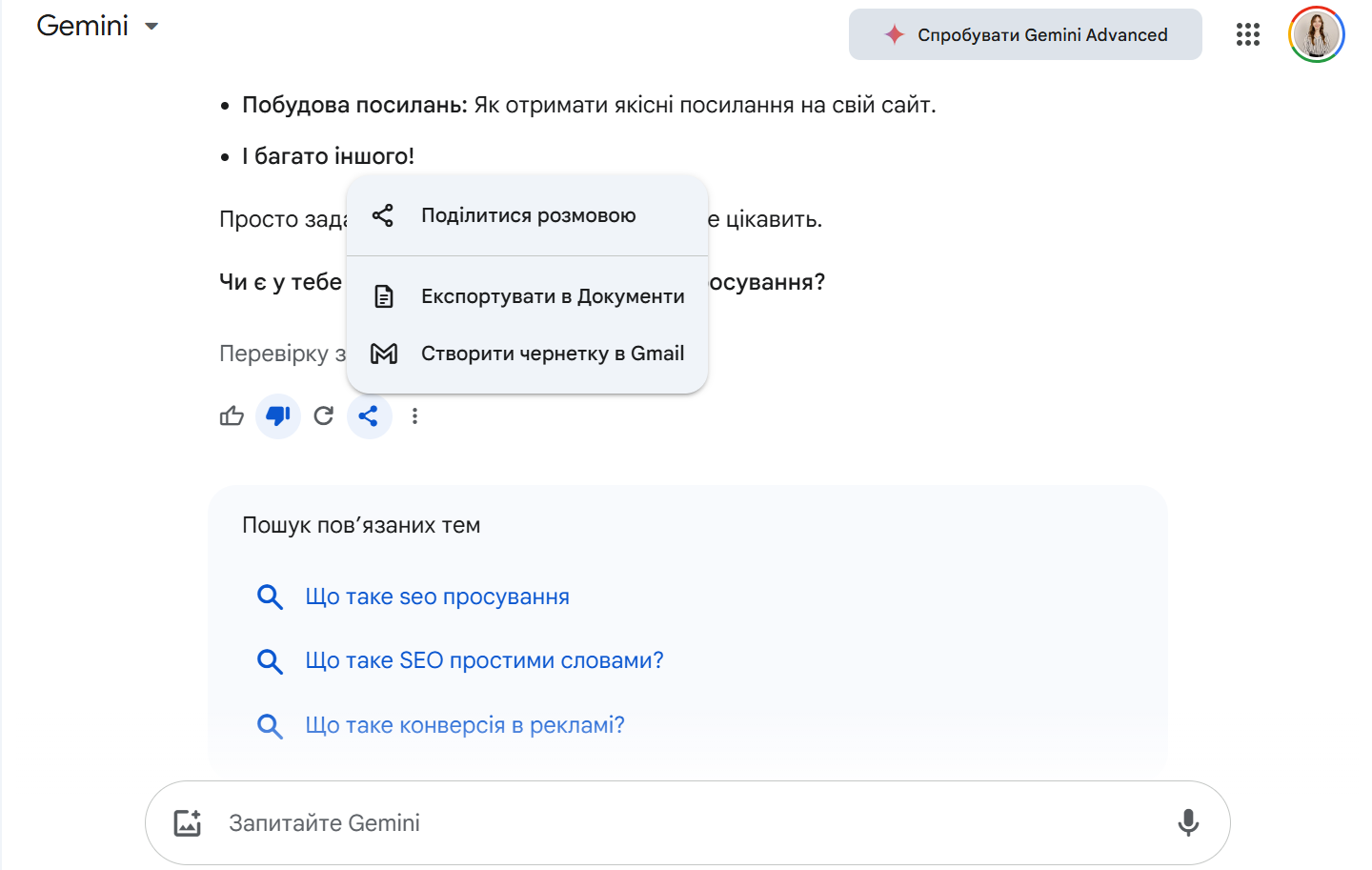The width and height of the screenshot is (1372, 870).
Task: Choose Експортувати в Документи option
Action: pos(527,296)
